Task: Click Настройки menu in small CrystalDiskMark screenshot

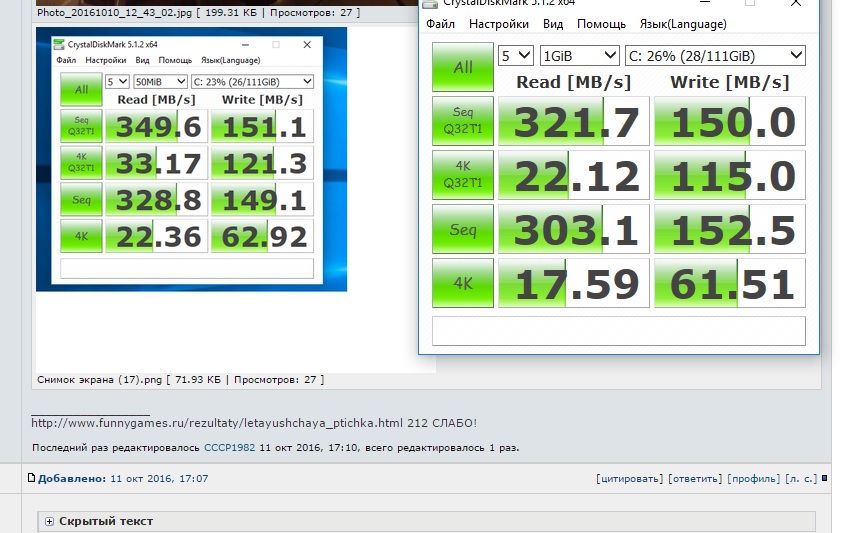Action: [106, 60]
